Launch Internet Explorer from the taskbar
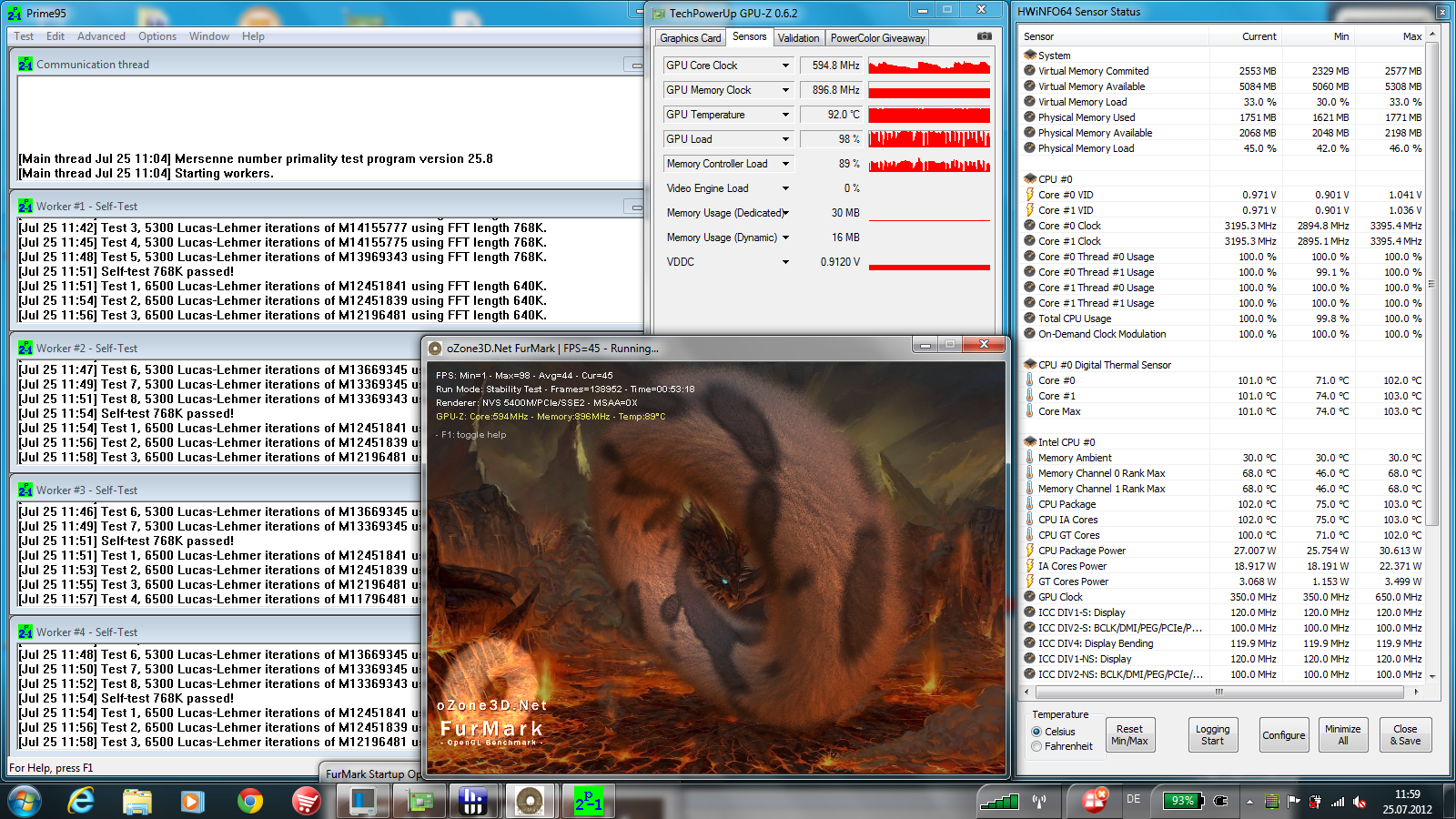This screenshot has width=1456, height=819. coord(81,801)
